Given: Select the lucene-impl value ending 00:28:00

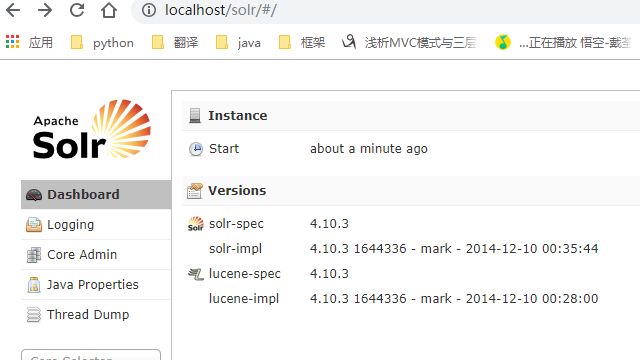Looking at the screenshot, I should (454, 298).
